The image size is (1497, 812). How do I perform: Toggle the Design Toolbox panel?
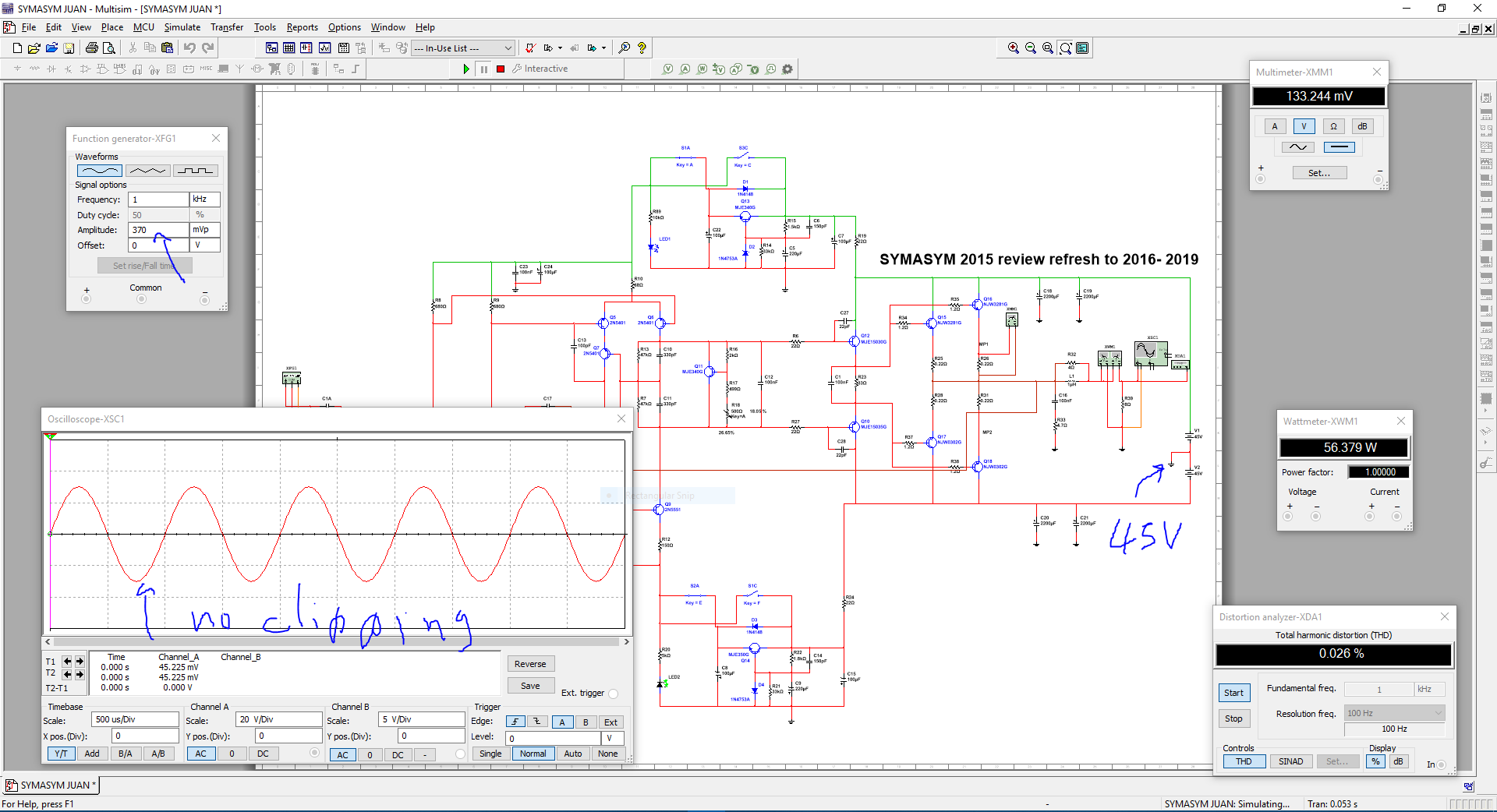[x=271, y=48]
